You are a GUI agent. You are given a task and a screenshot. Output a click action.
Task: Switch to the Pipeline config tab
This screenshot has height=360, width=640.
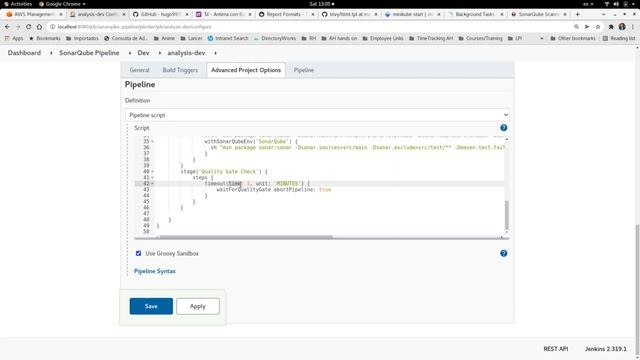[x=304, y=70]
